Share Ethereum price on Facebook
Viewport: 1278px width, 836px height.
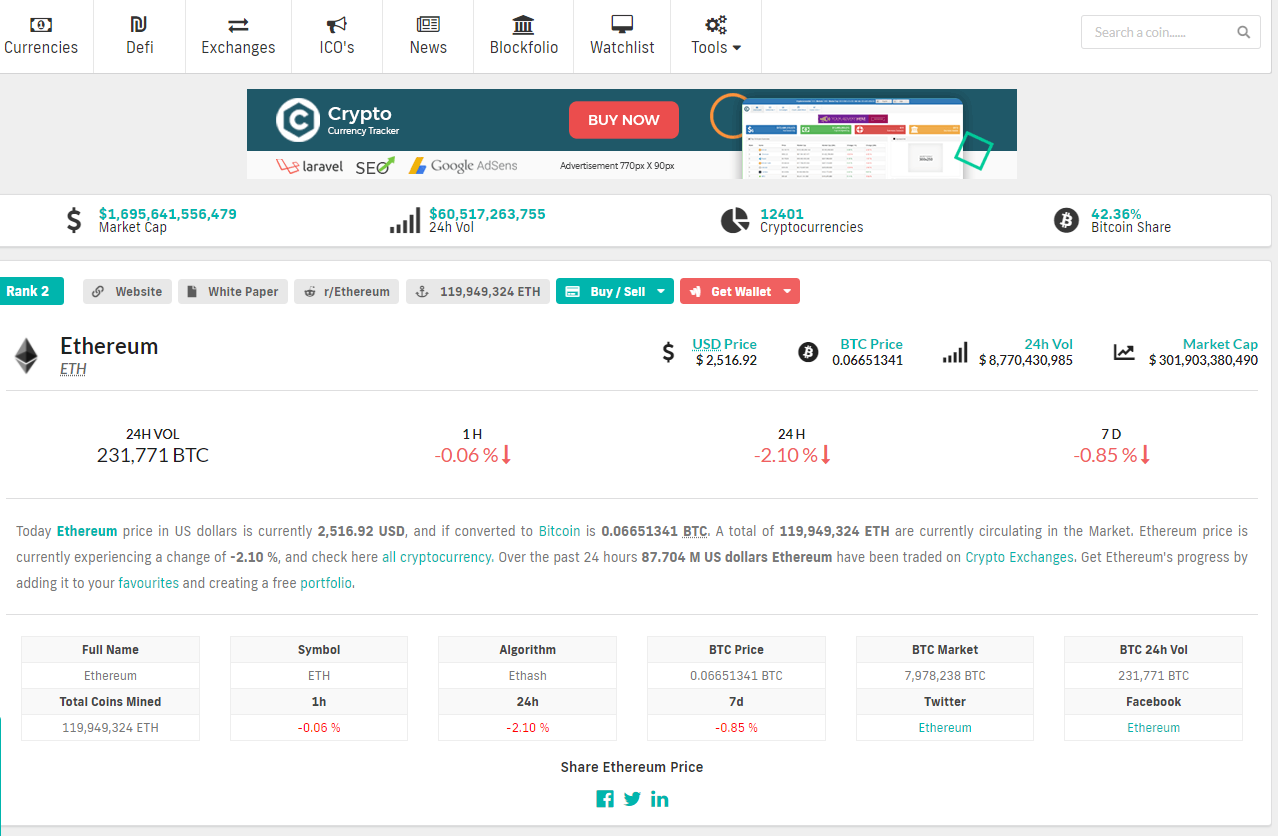click(x=604, y=798)
